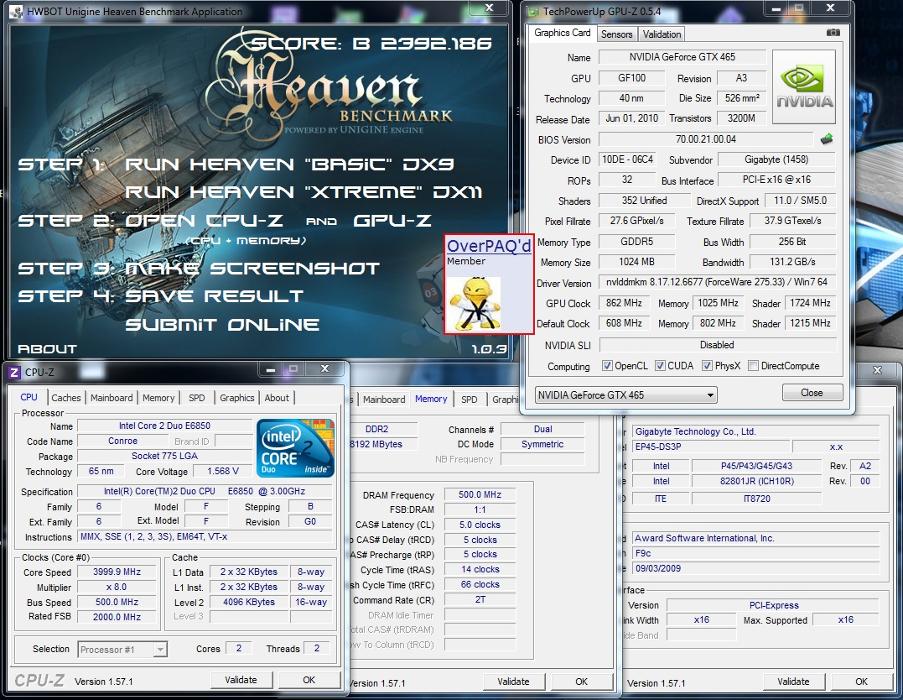Switch to the Validation tab in GPU-Z
This screenshot has width=903, height=700.
click(662, 35)
